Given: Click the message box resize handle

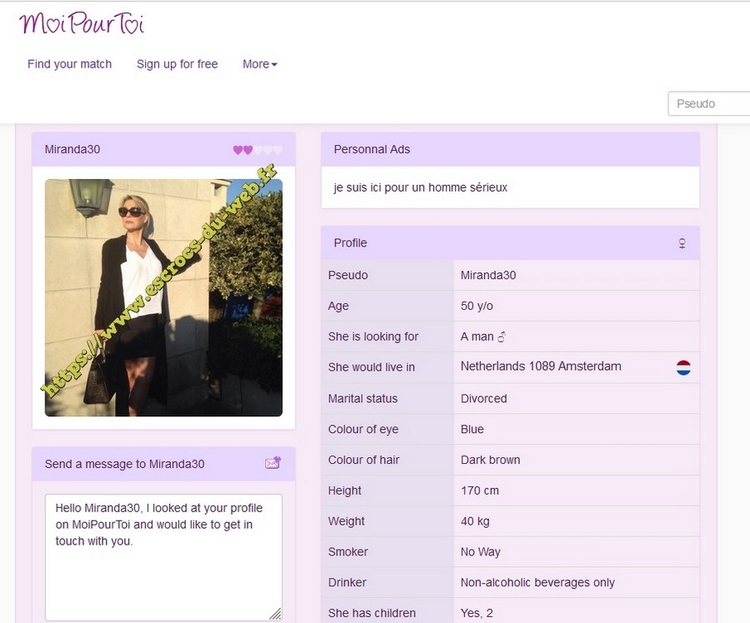Looking at the screenshot, I should pyautogui.click(x=275, y=614).
